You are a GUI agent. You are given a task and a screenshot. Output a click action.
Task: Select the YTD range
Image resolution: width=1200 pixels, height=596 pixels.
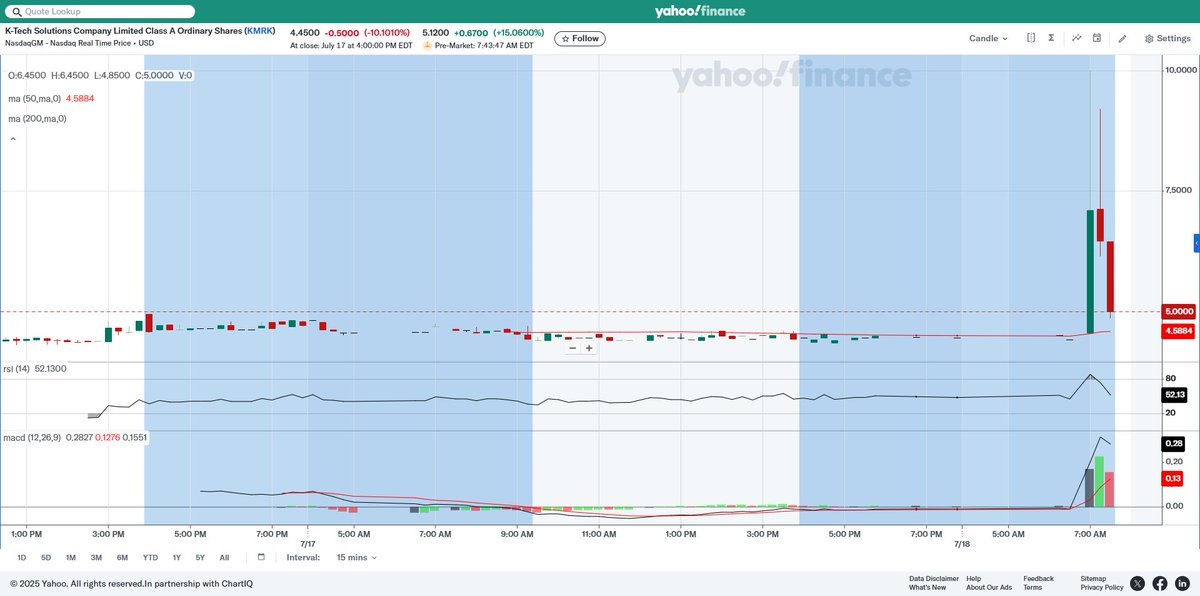point(150,557)
